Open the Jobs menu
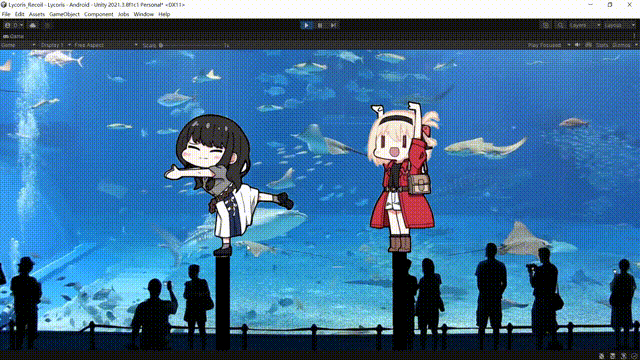Image resolution: width=640 pixels, height=360 pixels. 123,14
